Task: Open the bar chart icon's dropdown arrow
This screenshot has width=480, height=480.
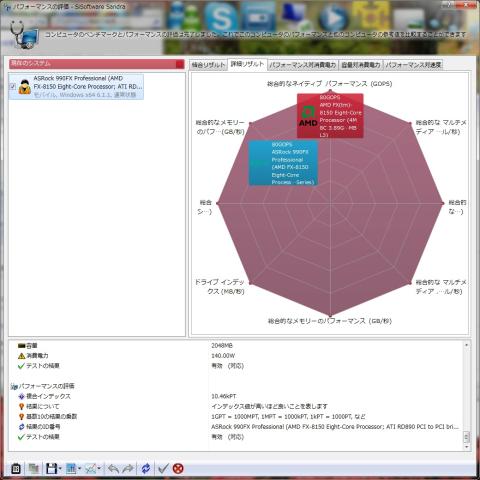Action: (79, 469)
